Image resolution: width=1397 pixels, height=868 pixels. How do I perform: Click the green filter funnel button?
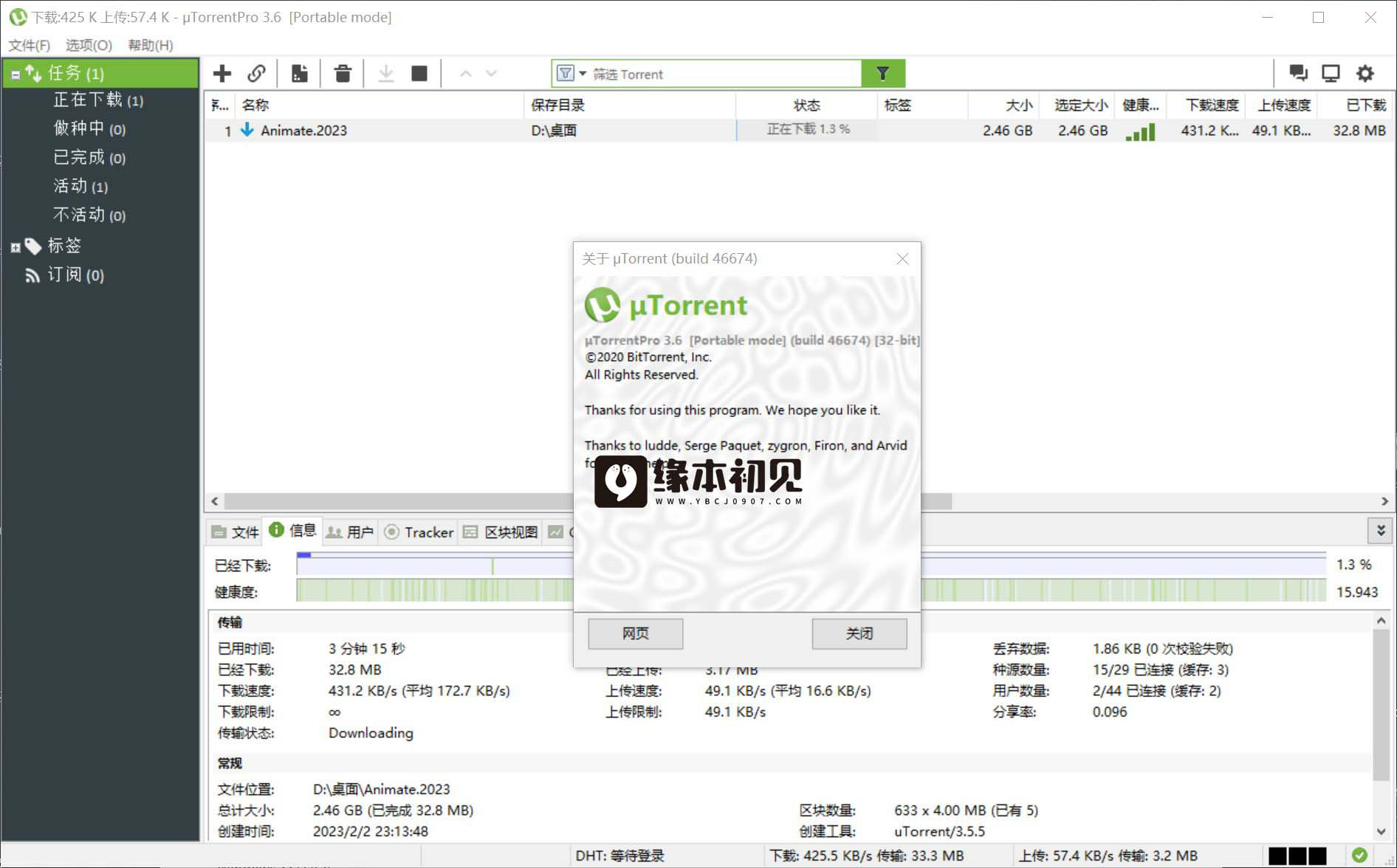[x=883, y=74]
